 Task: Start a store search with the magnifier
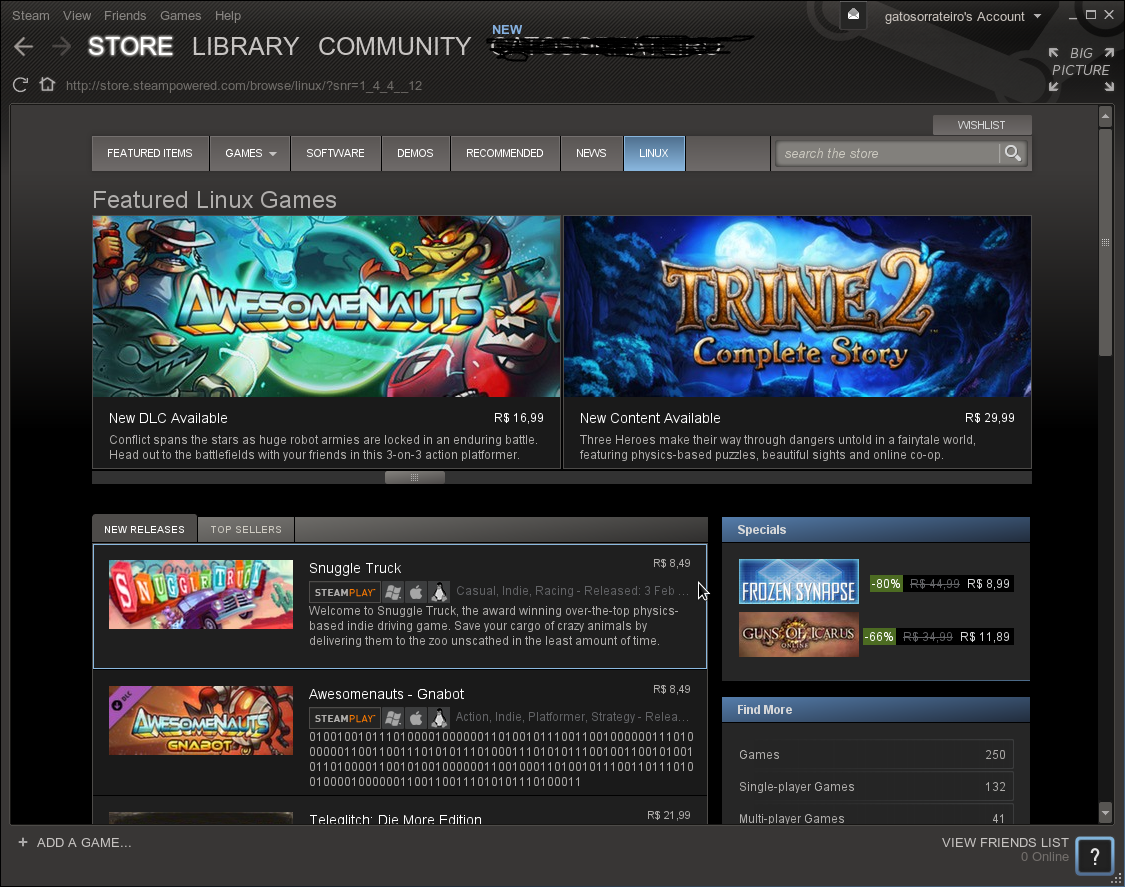1012,153
